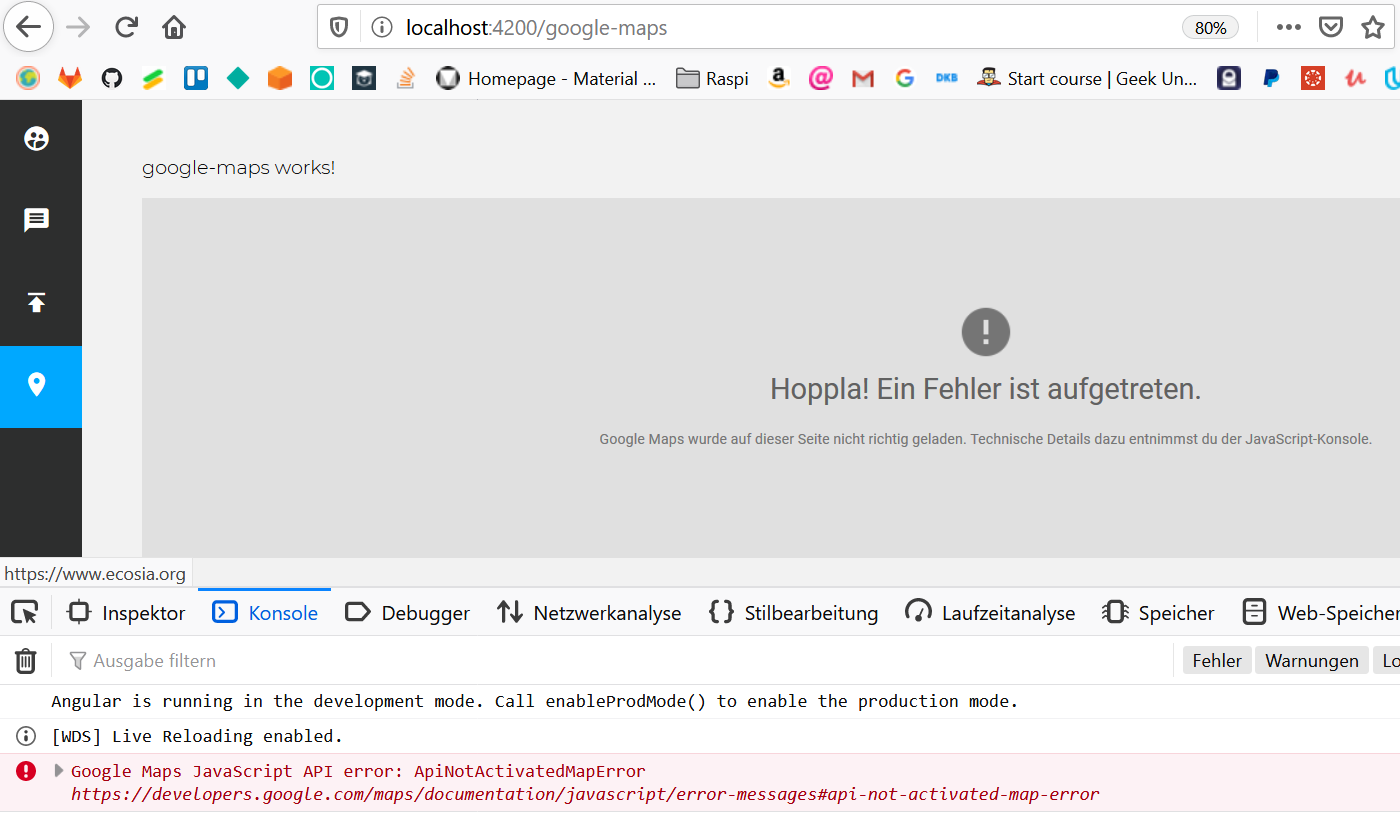Open the upload sidebar item
Viewport: 1400px width, 815px height.
37,303
